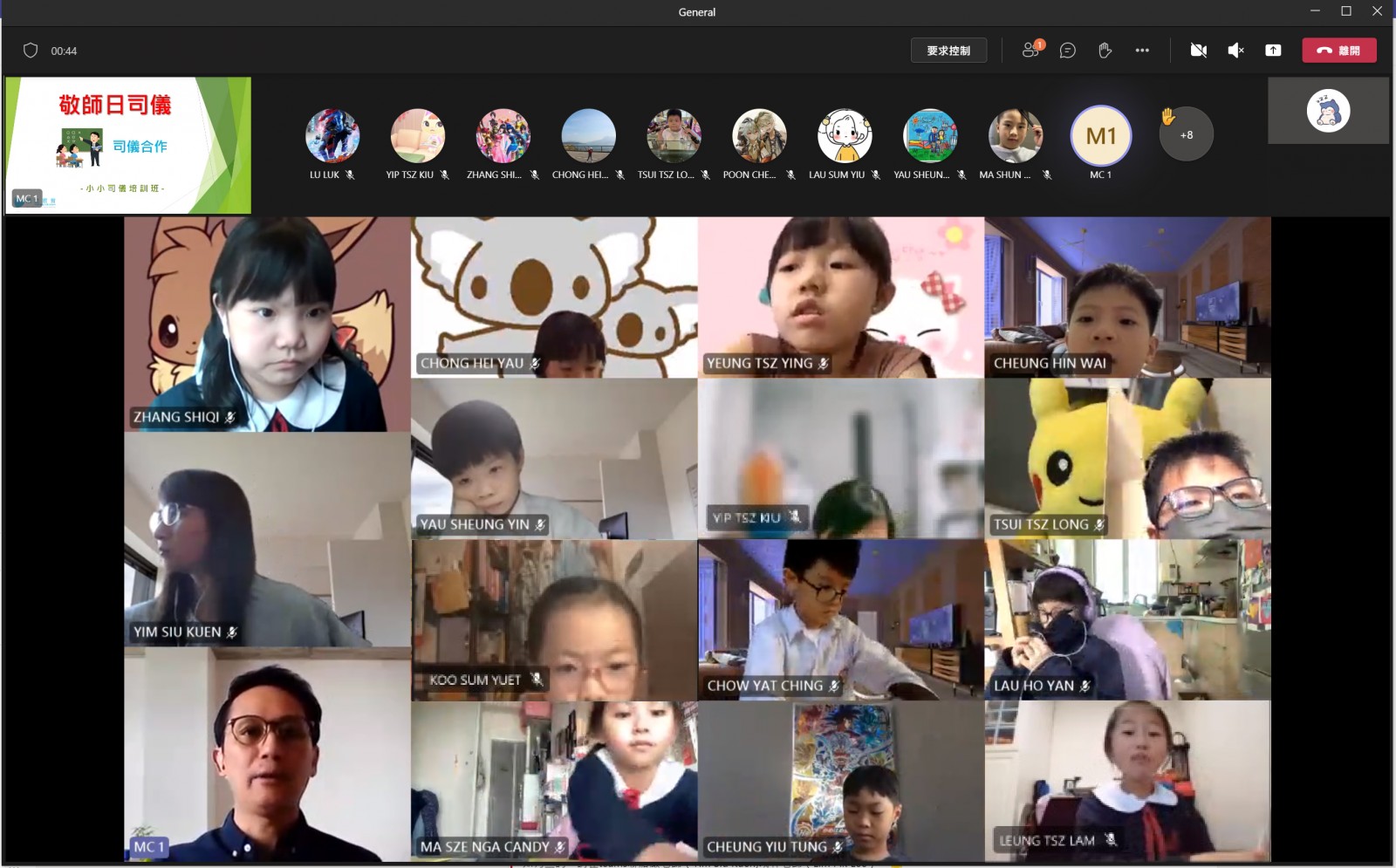Image resolution: width=1396 pixels, height=868 pixels.
Task: Open the share content tray
Action: click(1273, 51)
